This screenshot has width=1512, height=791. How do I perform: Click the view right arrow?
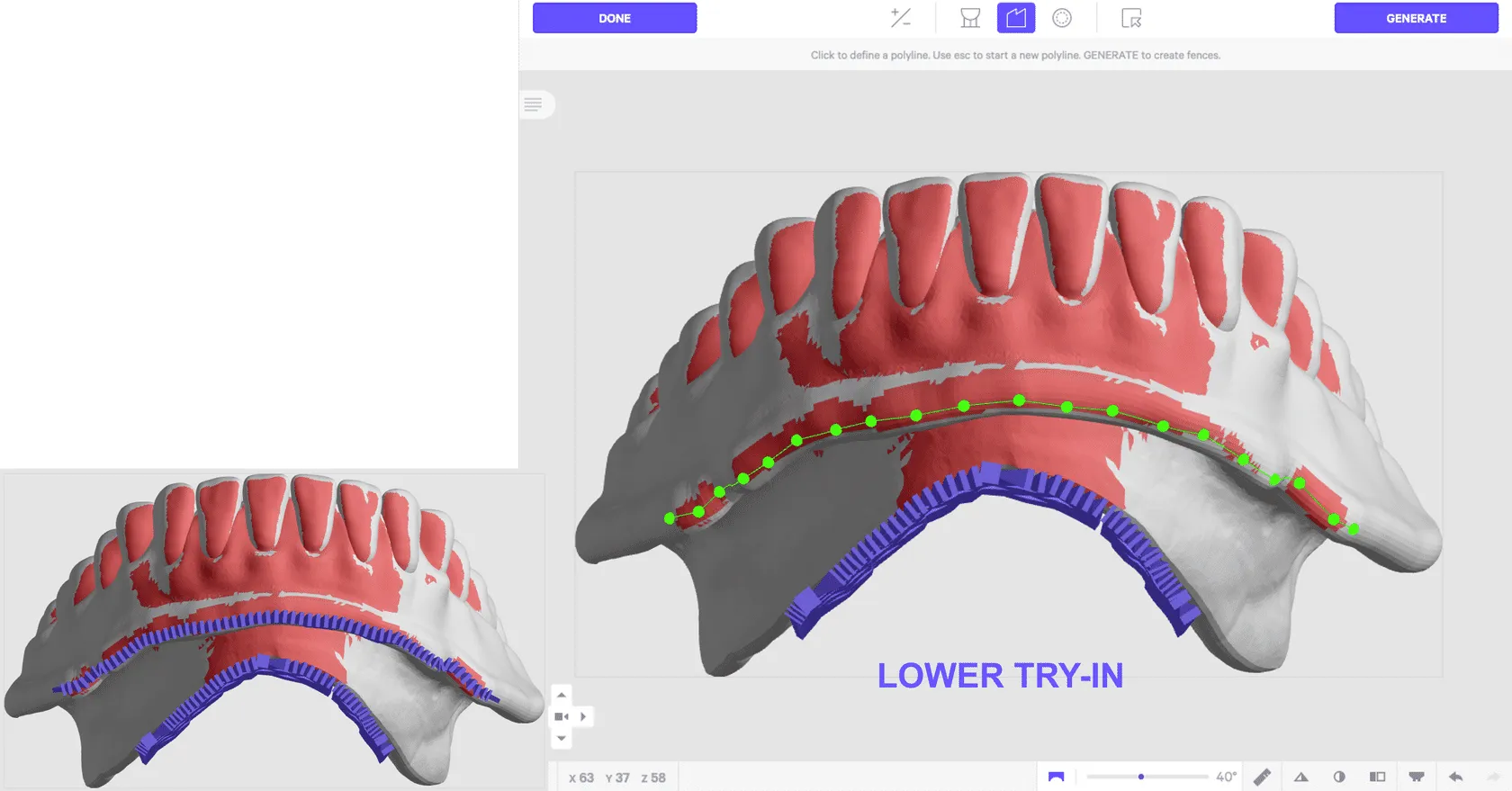click(583, 717)
